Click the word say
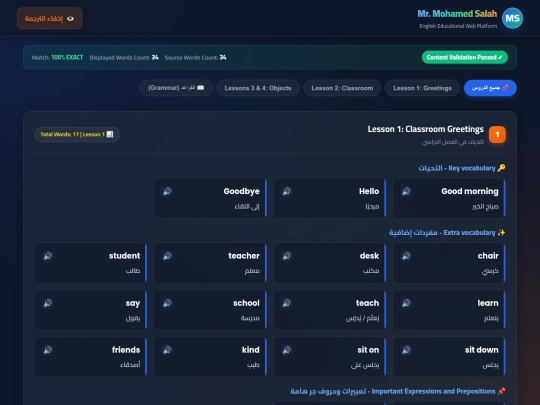This screenshot has width=540, height=405. [133, 303]
